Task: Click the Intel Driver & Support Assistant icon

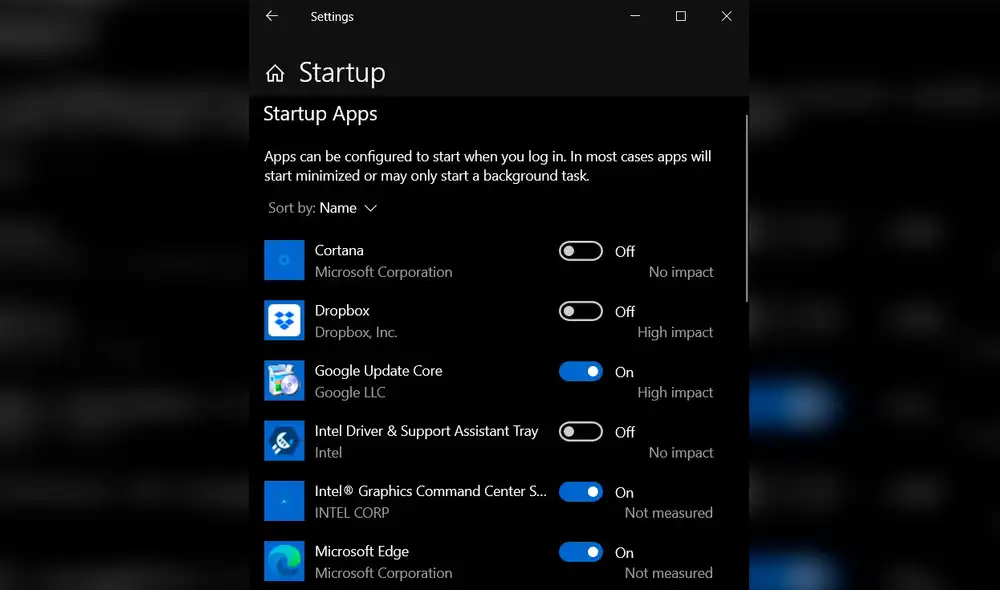Action: click(284, 441)
